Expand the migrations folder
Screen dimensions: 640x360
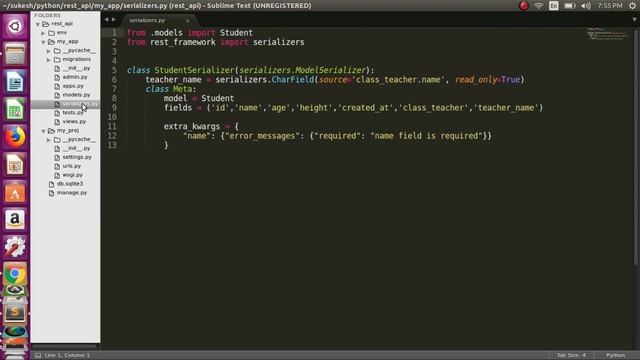pyautogui.click(x=49, y=60)
